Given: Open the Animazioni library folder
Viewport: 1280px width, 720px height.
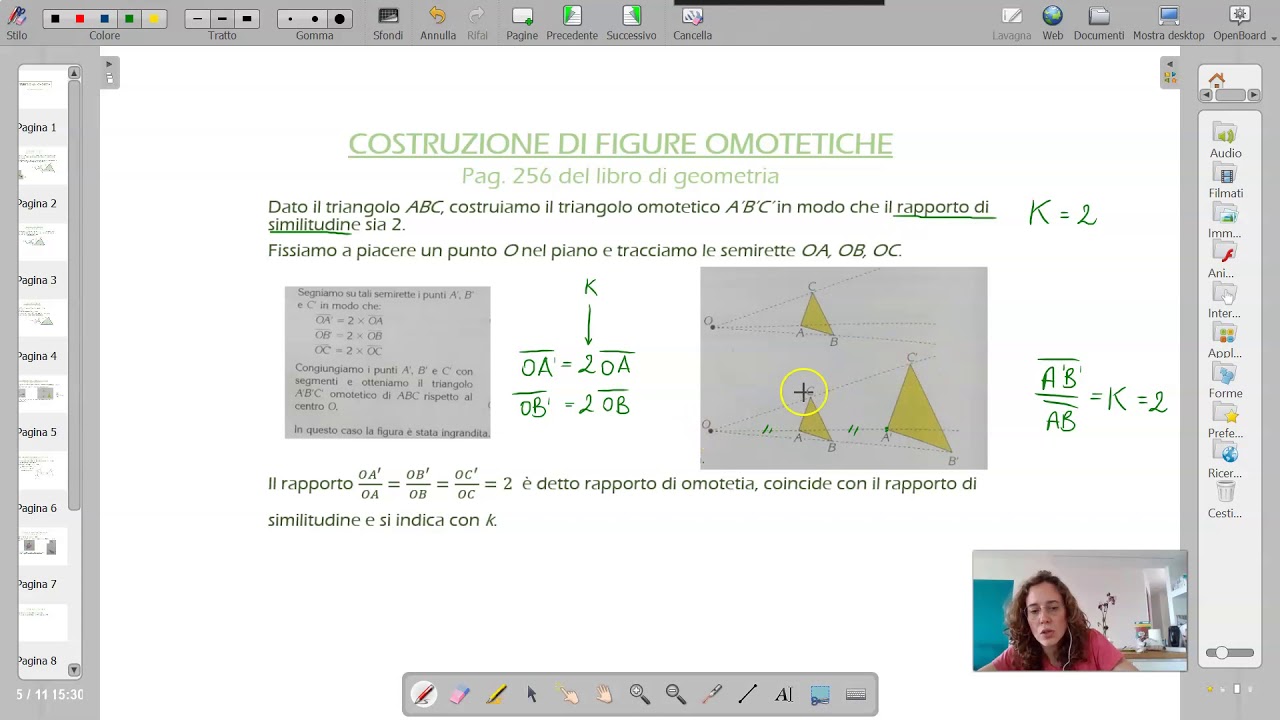Looking at the screenshot, I should pyautogui.click(x=1225, y=262).
